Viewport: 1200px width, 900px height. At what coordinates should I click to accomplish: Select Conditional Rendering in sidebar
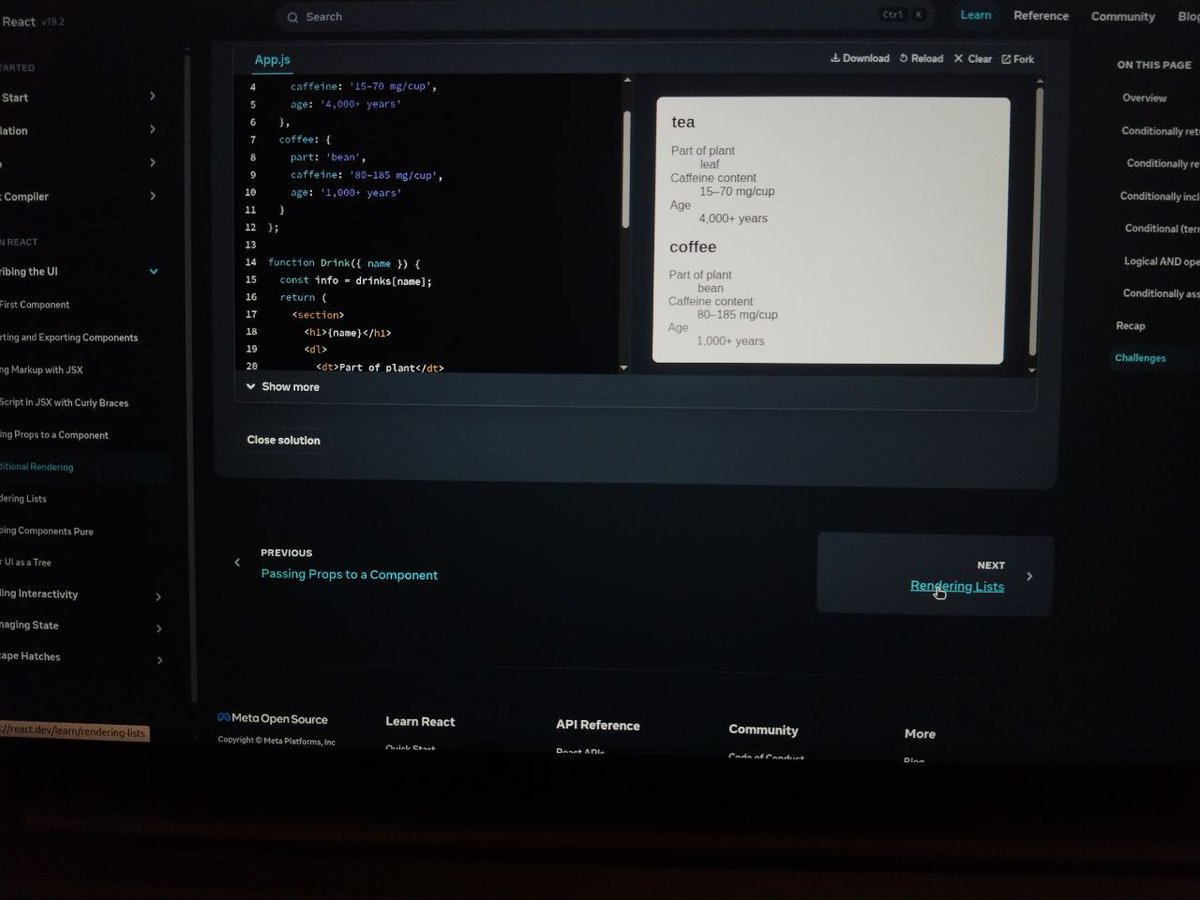(37, 467)
